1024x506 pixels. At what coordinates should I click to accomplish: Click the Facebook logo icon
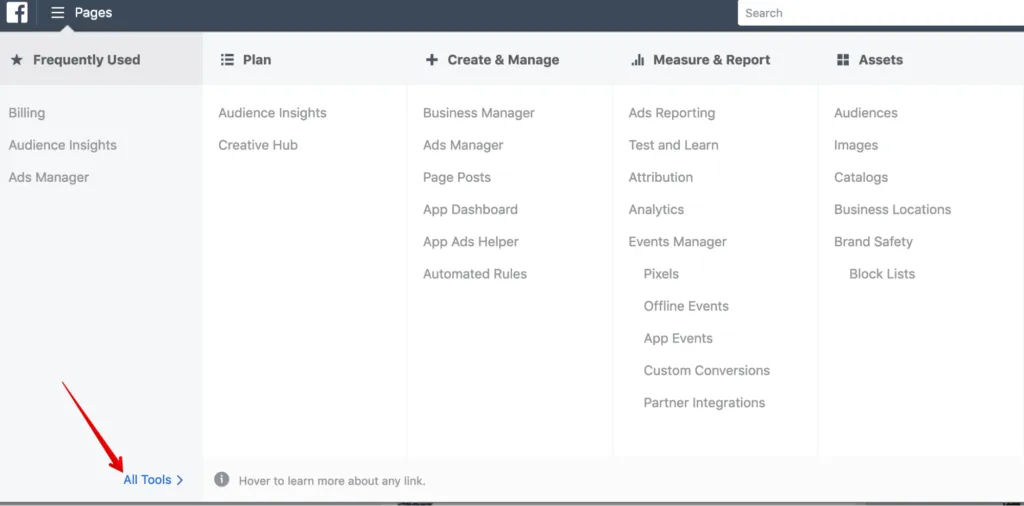pyautogui.click(x=17, y=12)
